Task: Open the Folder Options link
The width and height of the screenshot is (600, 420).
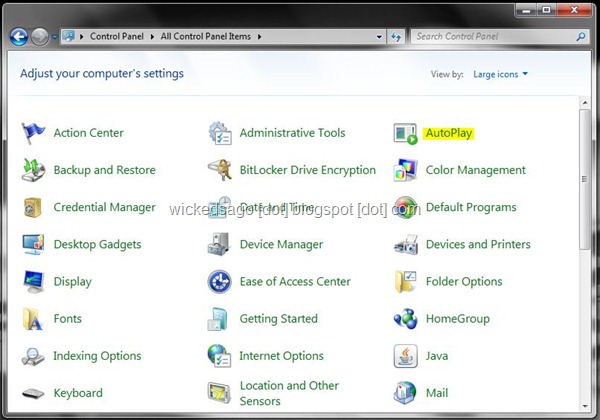Action: pos(464,282)
